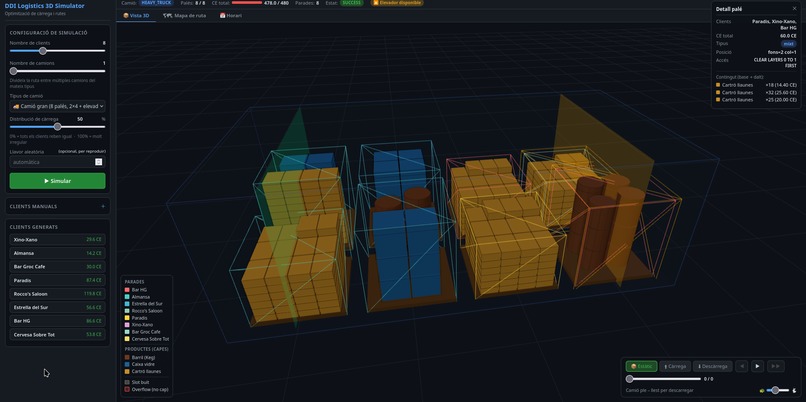Open the Horari tab

pyautogui.click(x=230, y=15)
